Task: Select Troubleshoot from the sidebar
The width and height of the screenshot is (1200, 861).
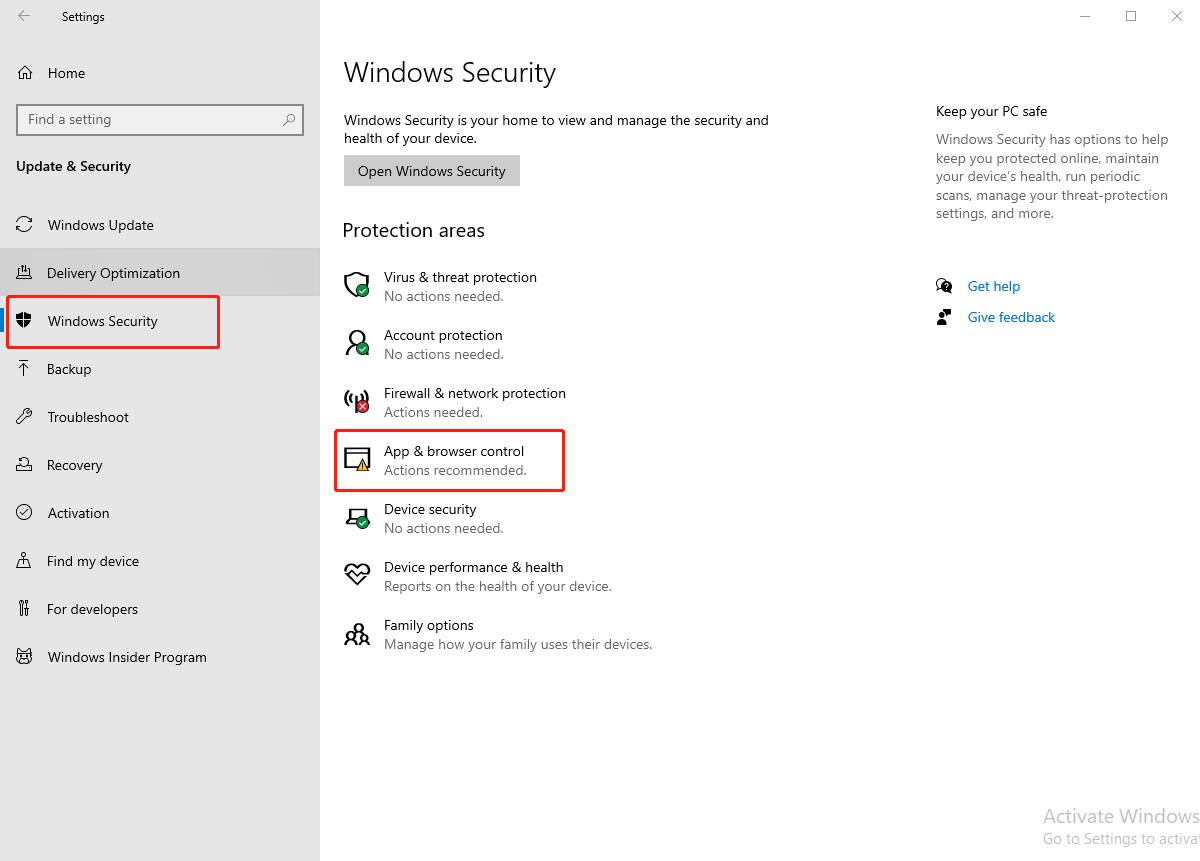Action: click(x=88, y=417)
